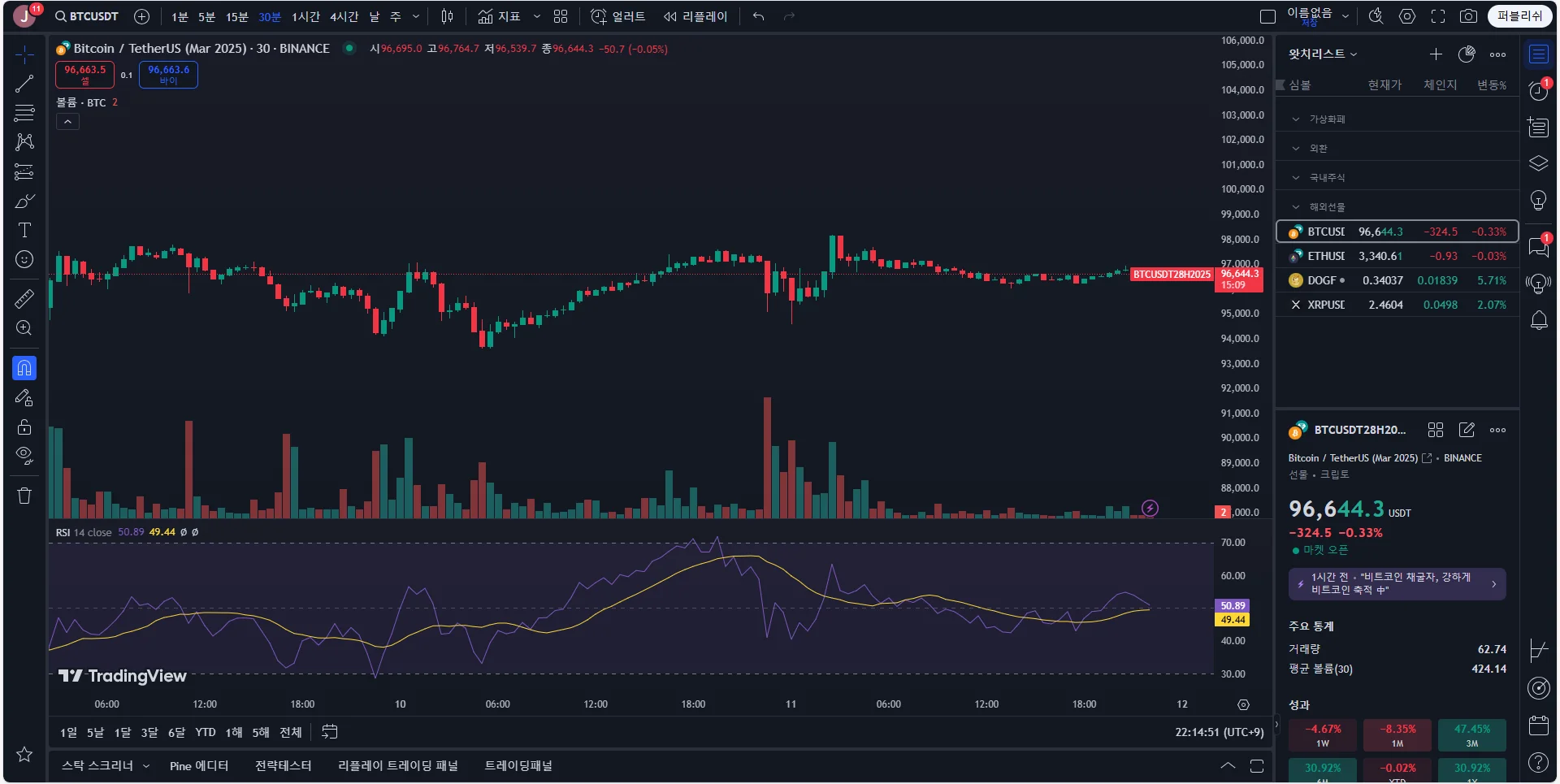
Task: Click the red 96,663.5 sell button
Action: [x=85, y=75]
